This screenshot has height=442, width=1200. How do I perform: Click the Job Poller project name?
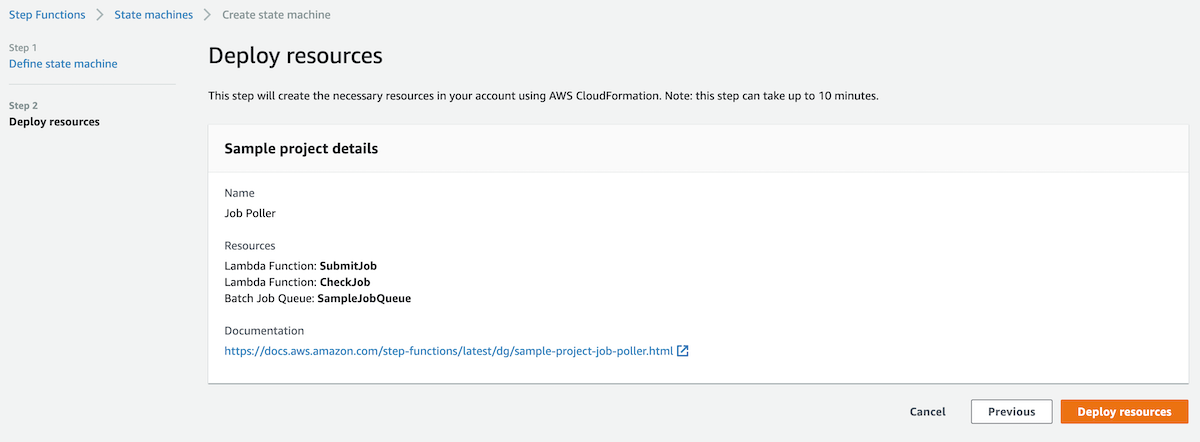point(250,213)
